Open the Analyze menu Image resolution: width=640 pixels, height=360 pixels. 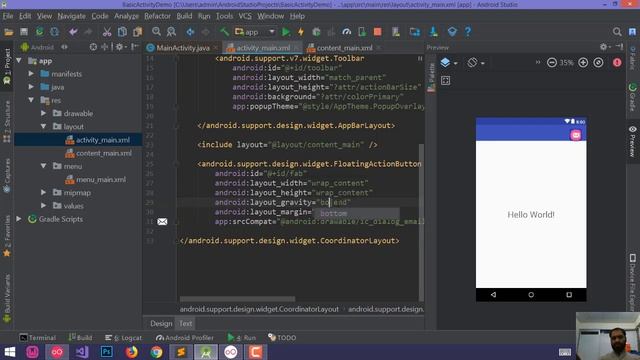(126, 16)
